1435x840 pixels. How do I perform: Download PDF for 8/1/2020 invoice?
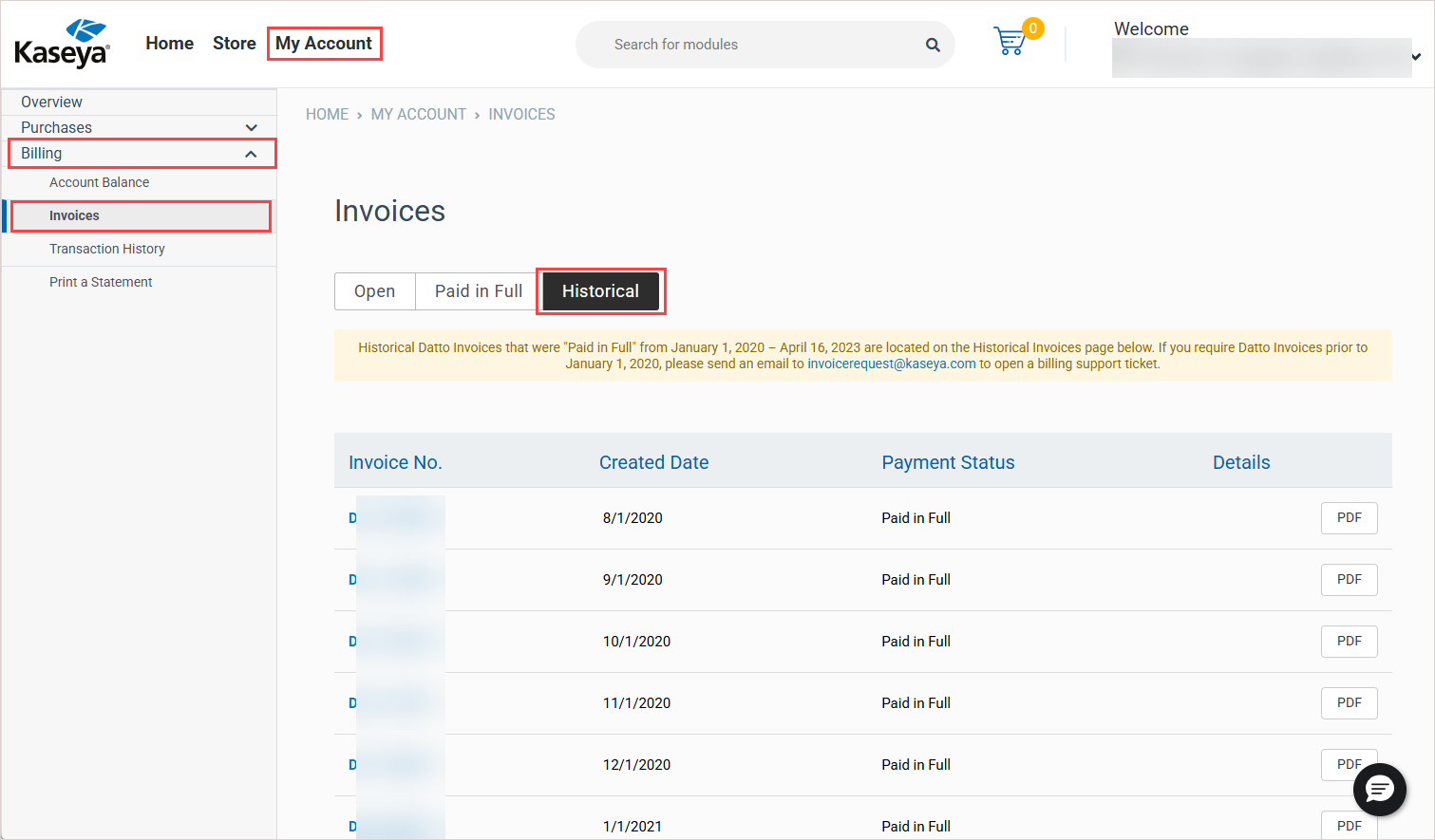tap(1349, 518)
